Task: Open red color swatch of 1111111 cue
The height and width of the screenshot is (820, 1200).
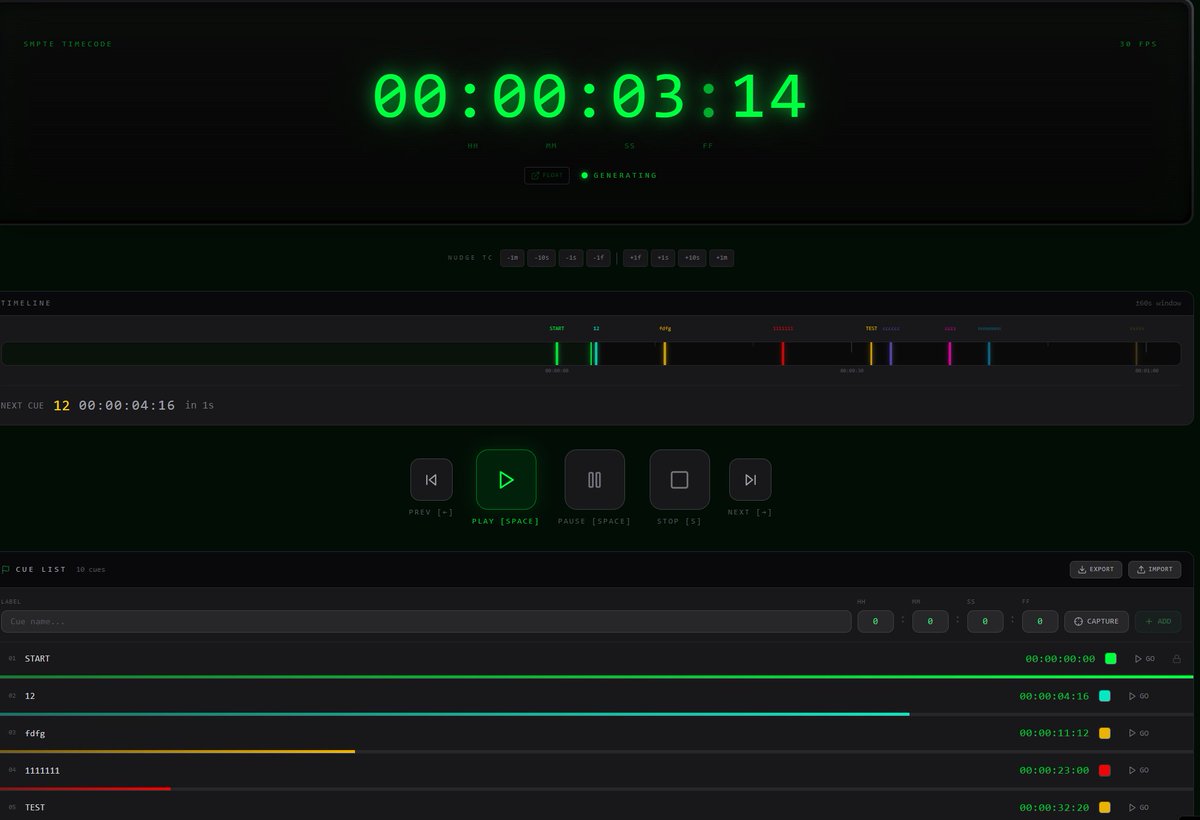Action: 1105,770
